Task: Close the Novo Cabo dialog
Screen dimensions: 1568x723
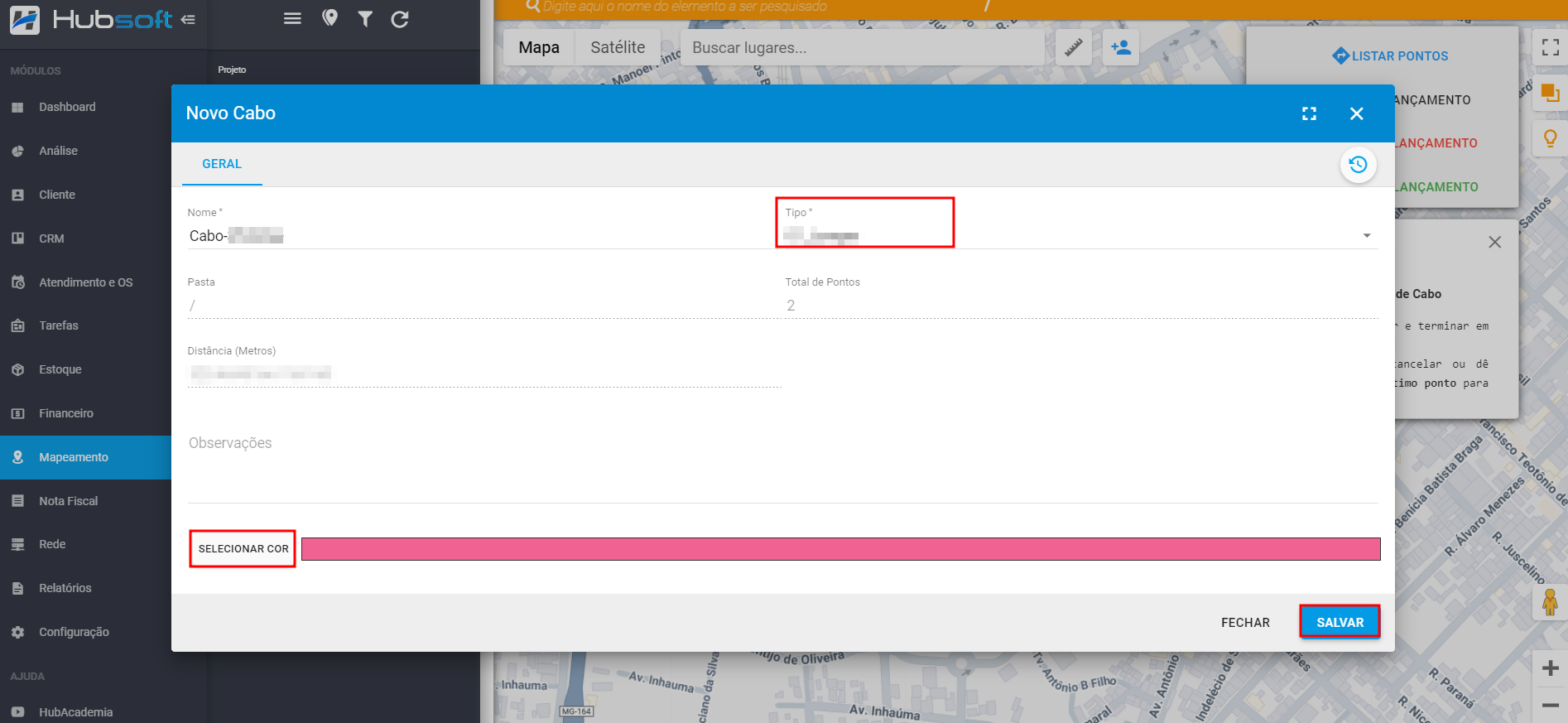Action: tap(1356, 113)
